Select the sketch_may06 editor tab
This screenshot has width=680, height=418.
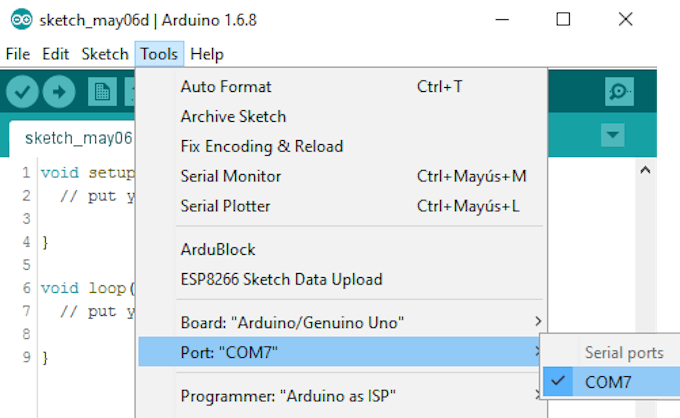[78, 138]
